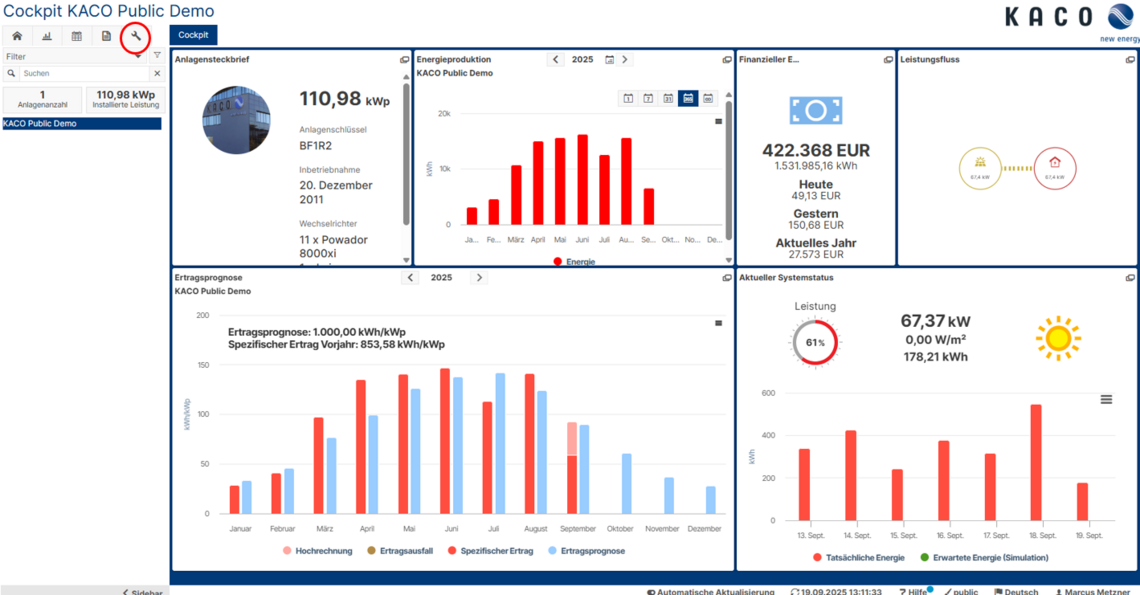
Task: Toggle Automatische Aktualisierung in status bar
Action: 710,591
